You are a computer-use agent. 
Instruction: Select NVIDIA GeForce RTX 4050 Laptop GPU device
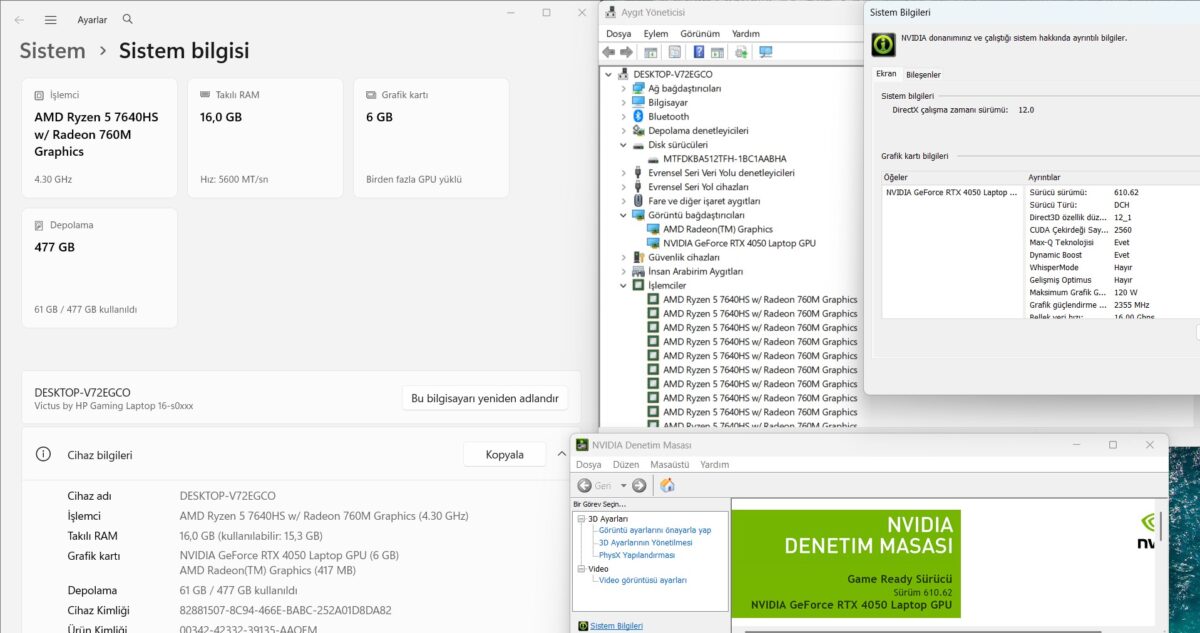738,243
